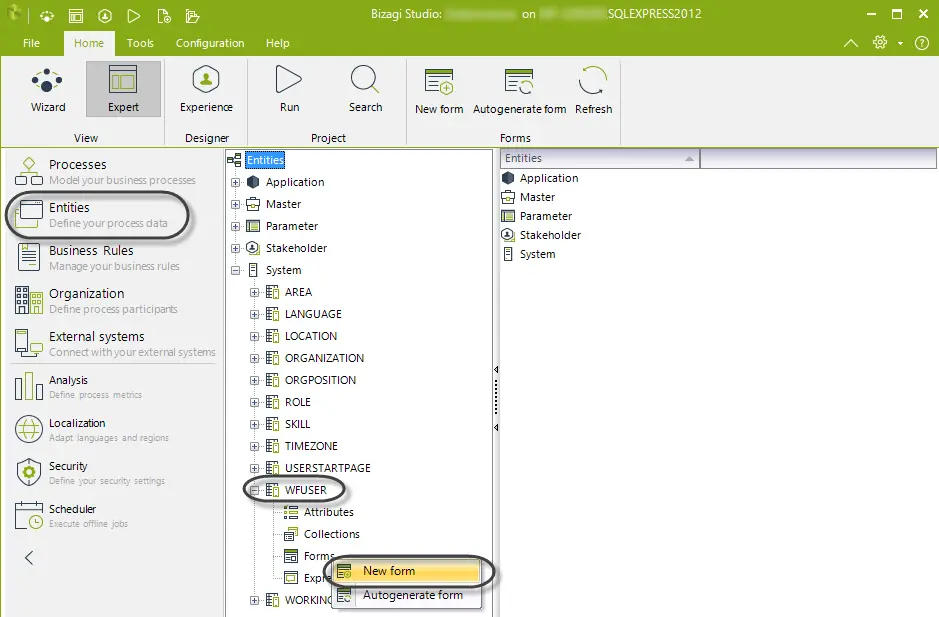
Task: Open the Experience designer
Action: (x=206, y=90)
